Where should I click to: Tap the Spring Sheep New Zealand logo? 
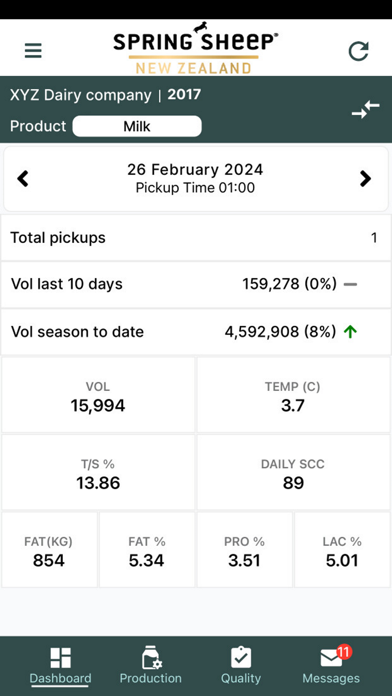tap(194, 48)
